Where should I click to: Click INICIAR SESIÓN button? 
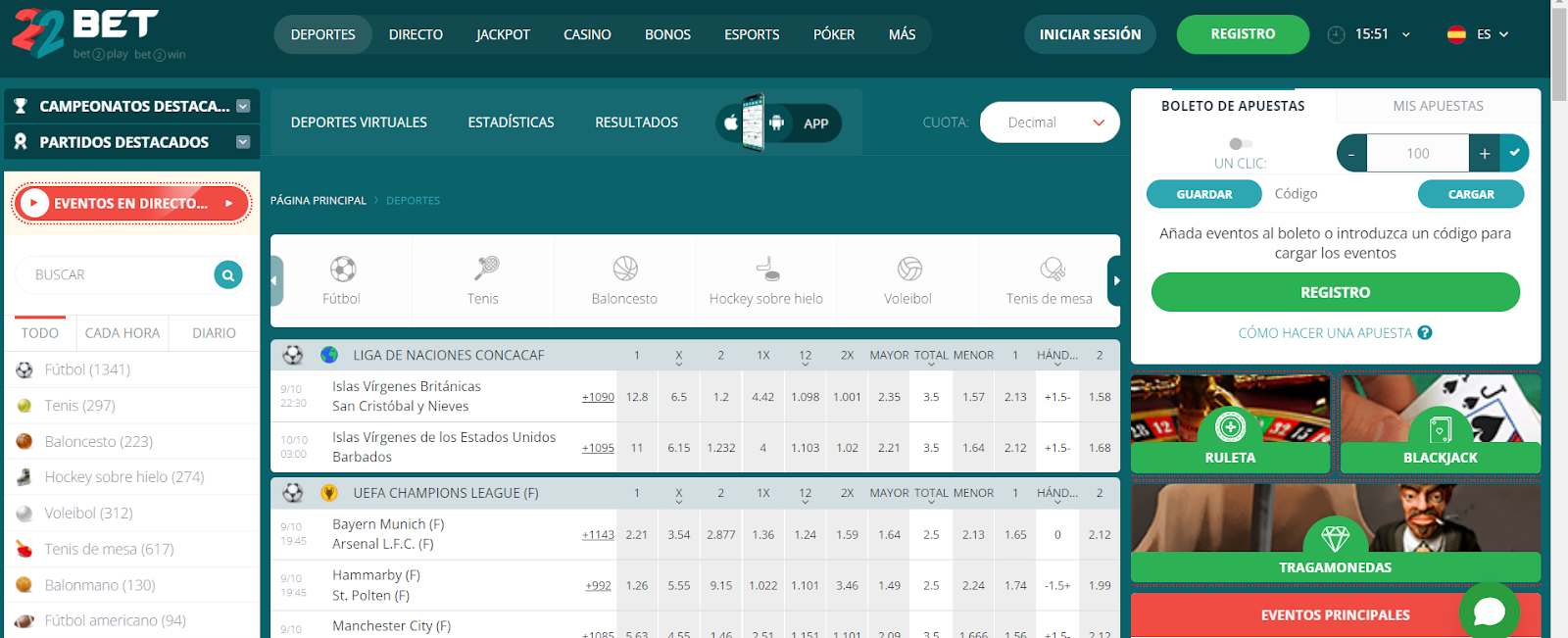pyautogui.click(x=1090, y=34)
